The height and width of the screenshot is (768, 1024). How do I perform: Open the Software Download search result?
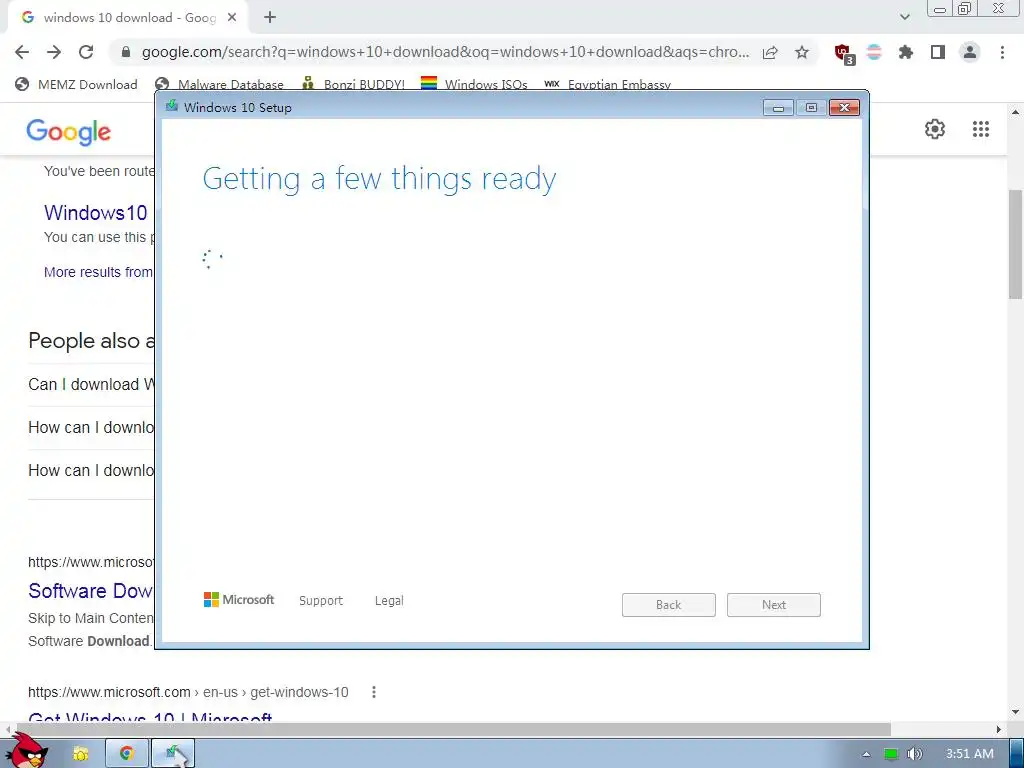pyautogui.click(x=90, y=591)
